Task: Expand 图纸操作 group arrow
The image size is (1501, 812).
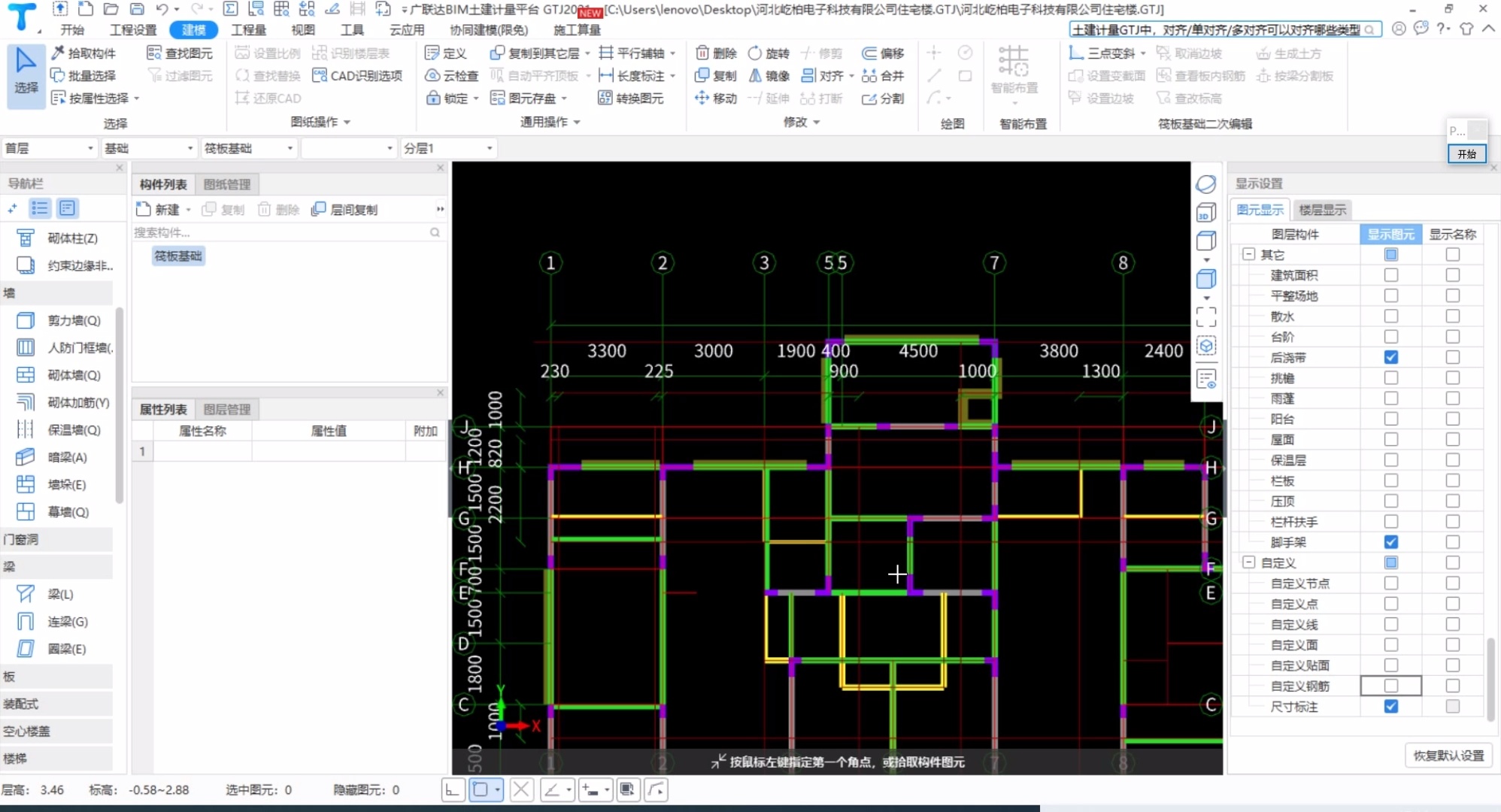Action: pos(347,122)
